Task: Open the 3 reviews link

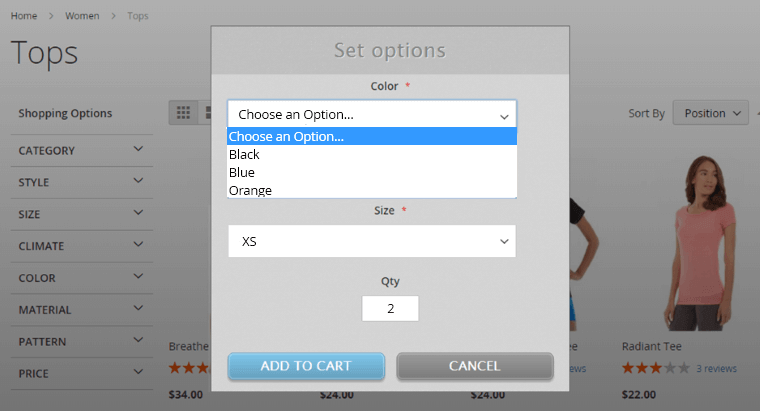Action: (x=716, y=368)
